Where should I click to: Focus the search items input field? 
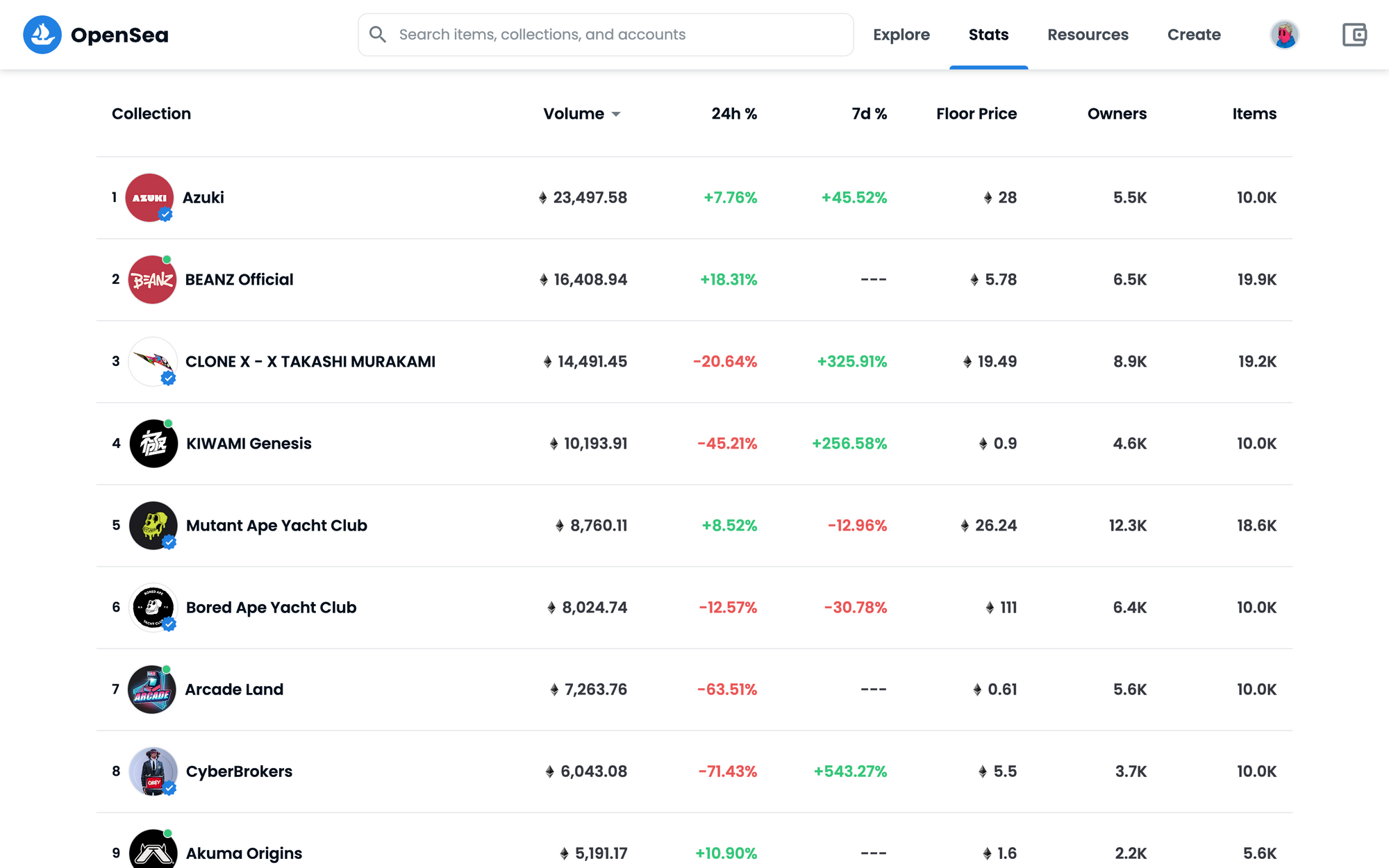tap(611, 35)
